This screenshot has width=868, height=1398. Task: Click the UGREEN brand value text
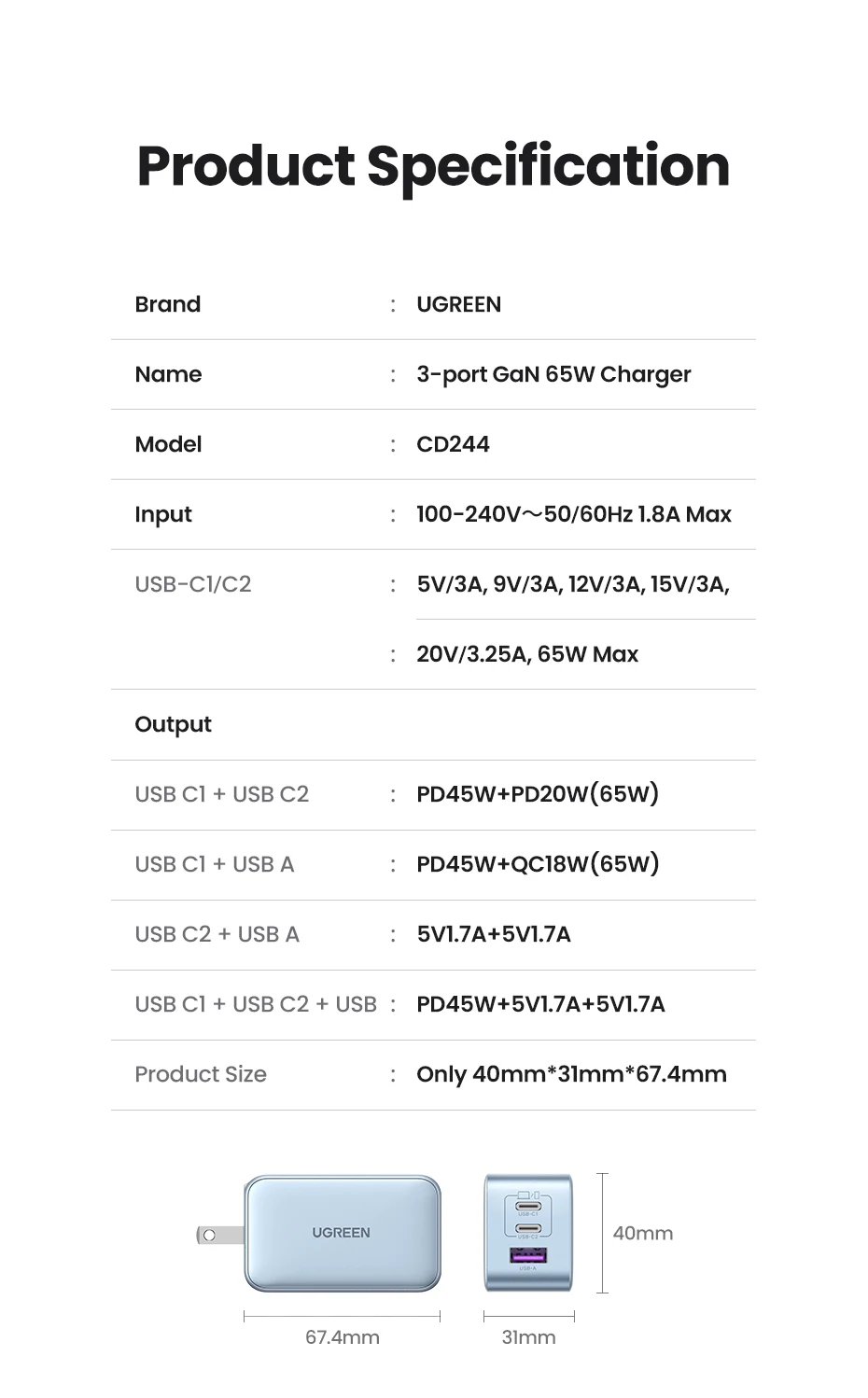(458, 304)
